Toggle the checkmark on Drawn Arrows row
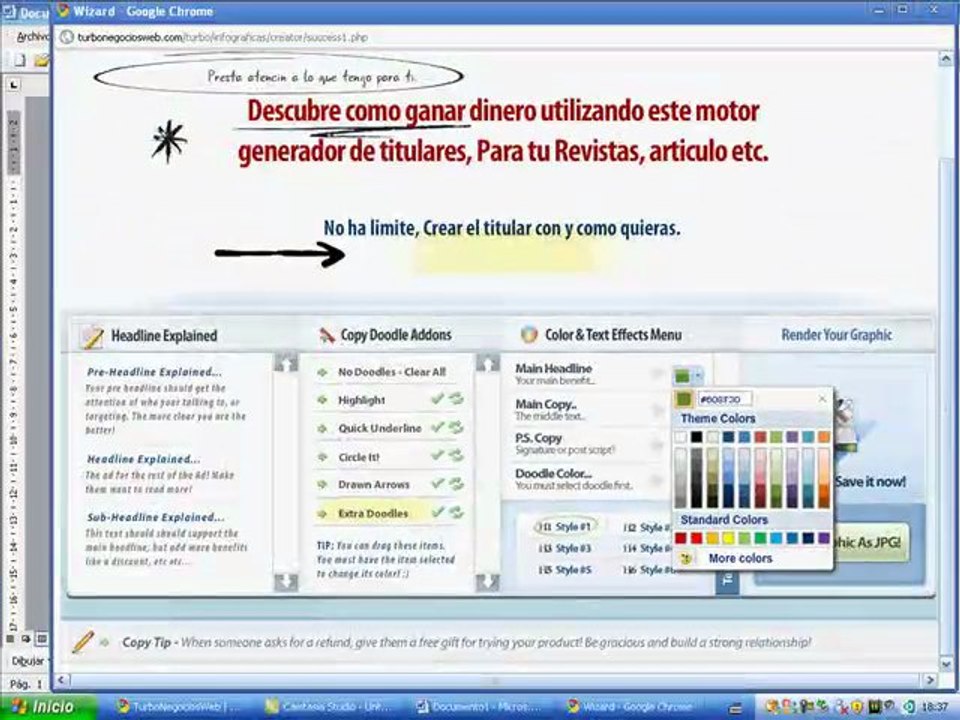The width and height of the screenshot is (960, 720). pyautogui.click(x=437, y=484)
